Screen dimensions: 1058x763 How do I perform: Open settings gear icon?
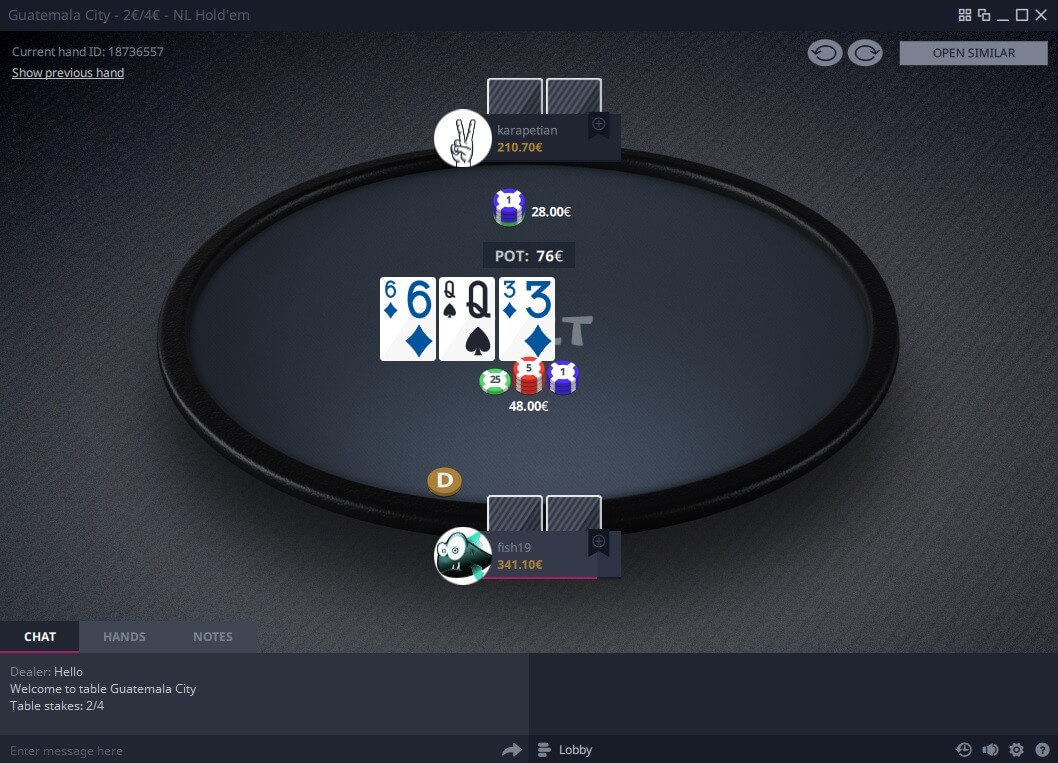click(x=1016, y=750)
